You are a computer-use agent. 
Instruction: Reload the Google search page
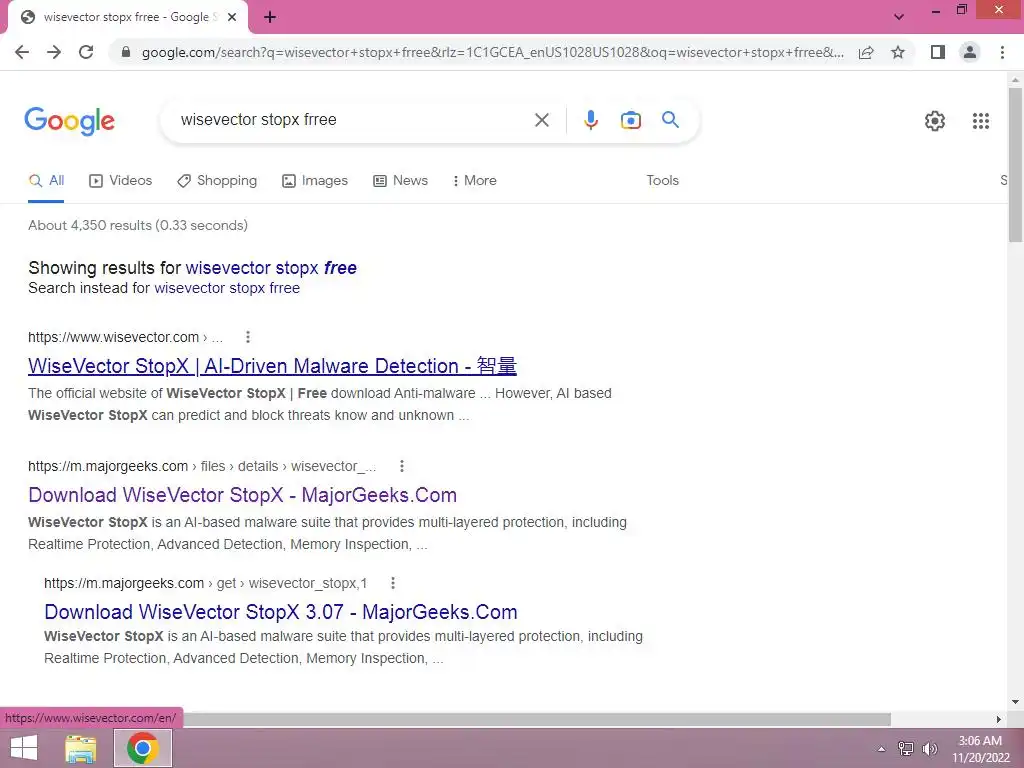(x=86, y=52)
